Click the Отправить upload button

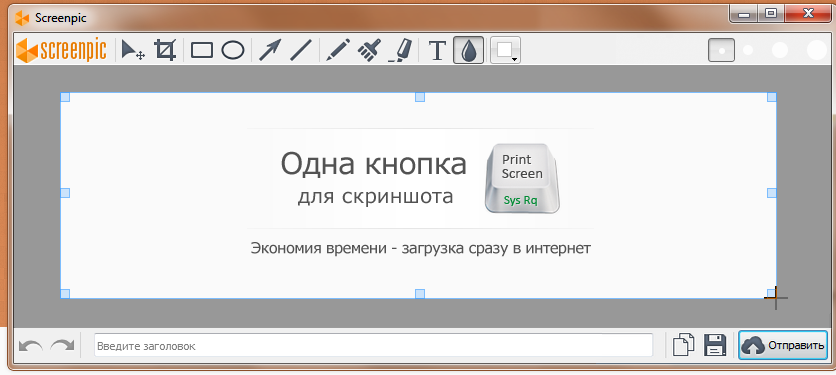coord(783,345)
